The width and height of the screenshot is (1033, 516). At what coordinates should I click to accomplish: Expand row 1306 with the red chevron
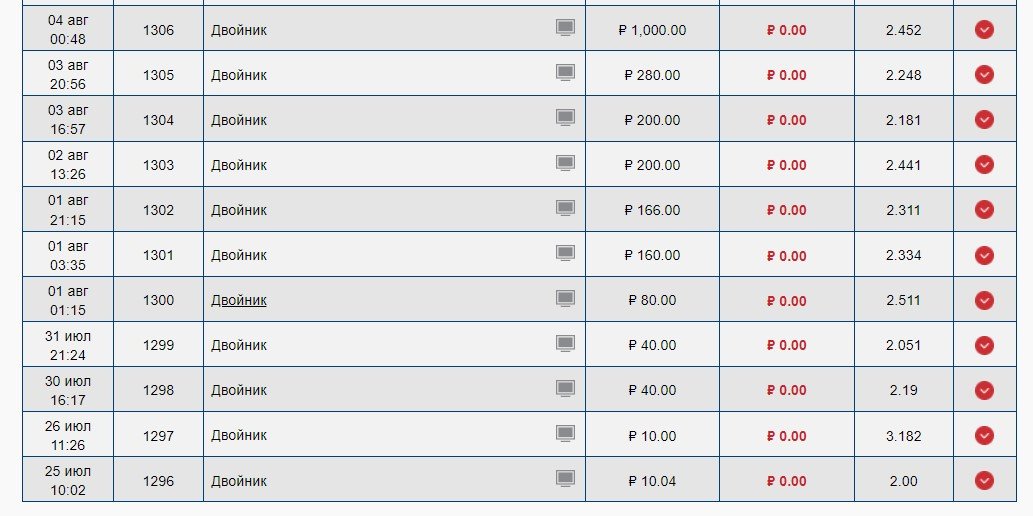point(984,30)
